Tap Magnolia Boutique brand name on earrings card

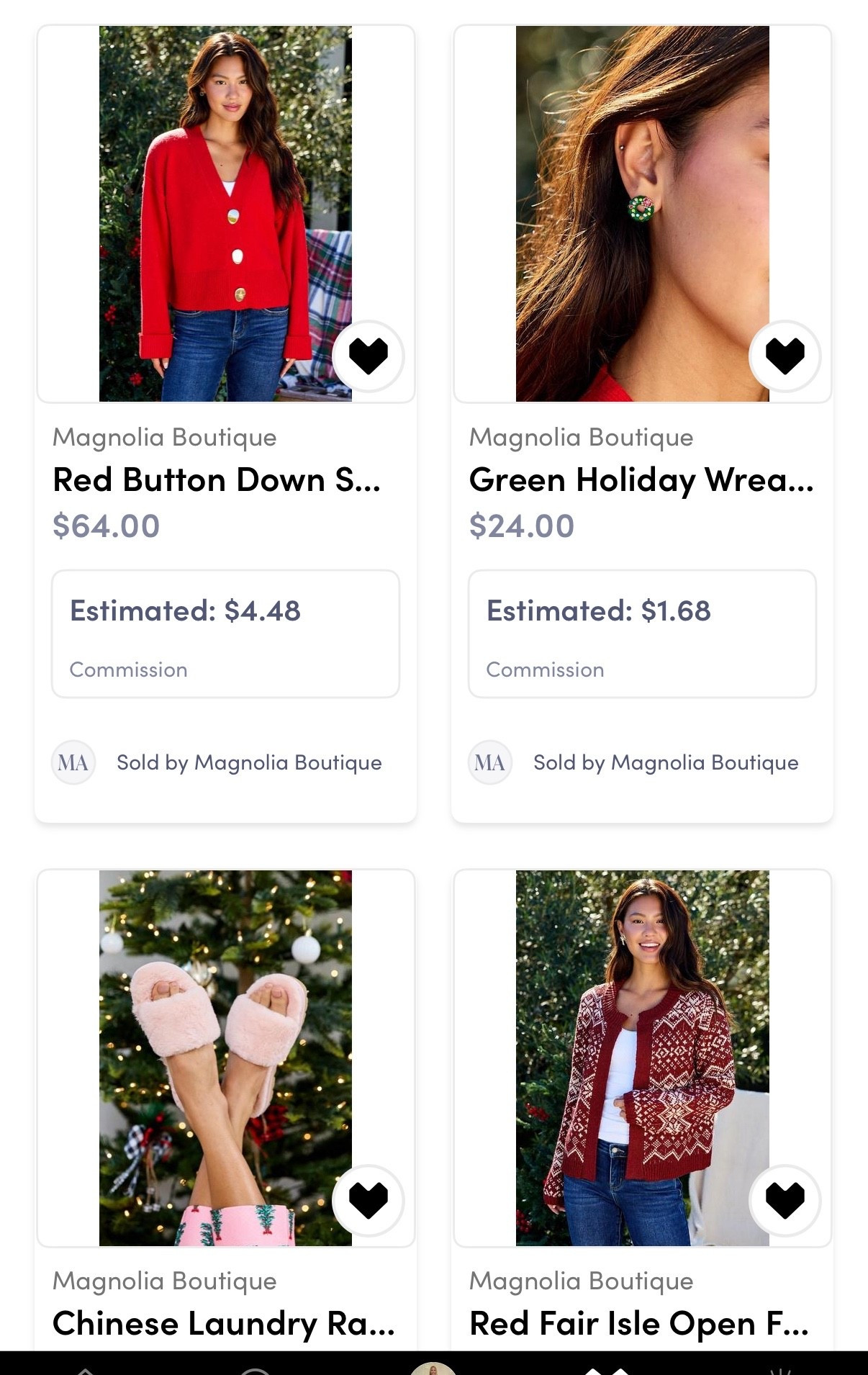pyautogui.click(x=581, y=437)
